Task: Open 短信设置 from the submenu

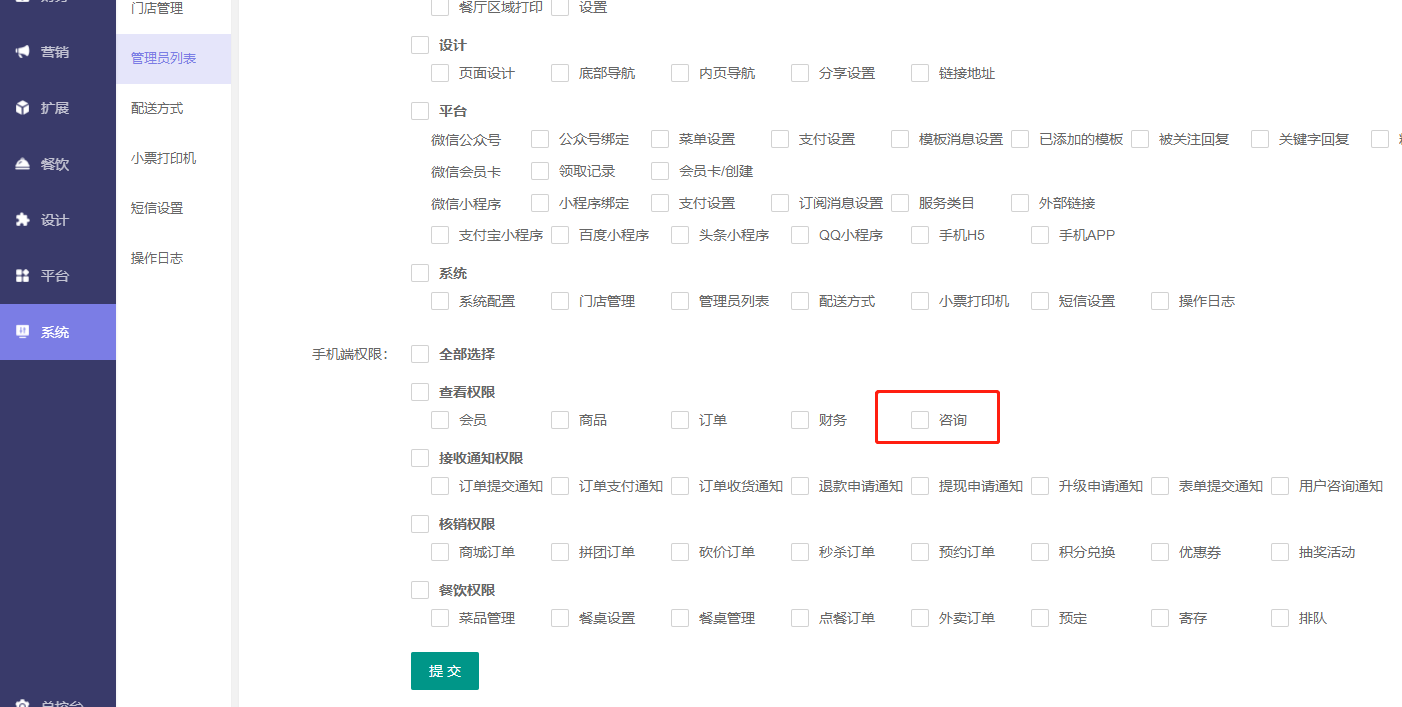Action: (x=157, y=208)
